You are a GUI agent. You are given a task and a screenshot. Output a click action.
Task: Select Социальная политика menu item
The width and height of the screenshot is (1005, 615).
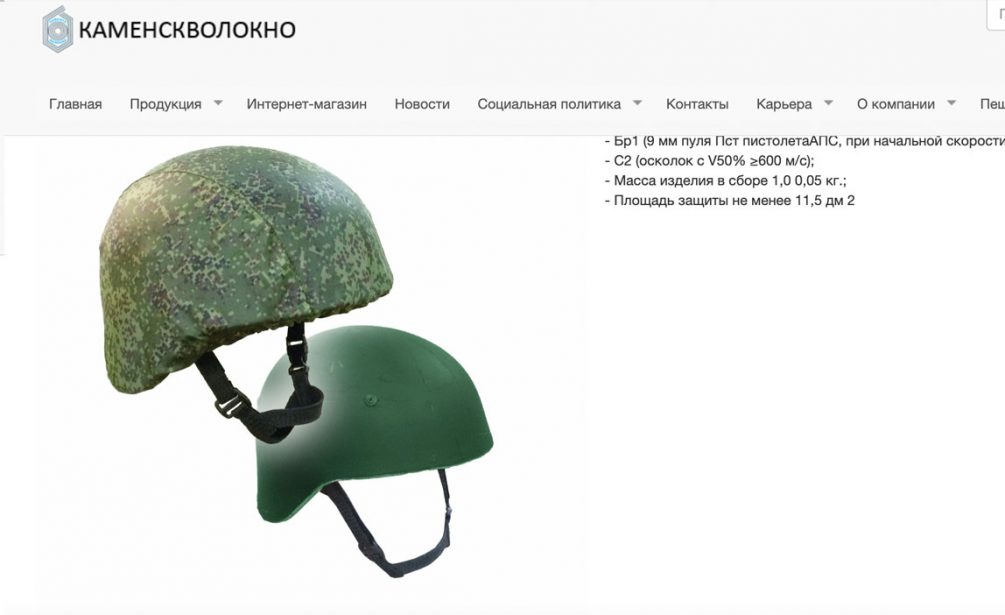tap(549, 104)
